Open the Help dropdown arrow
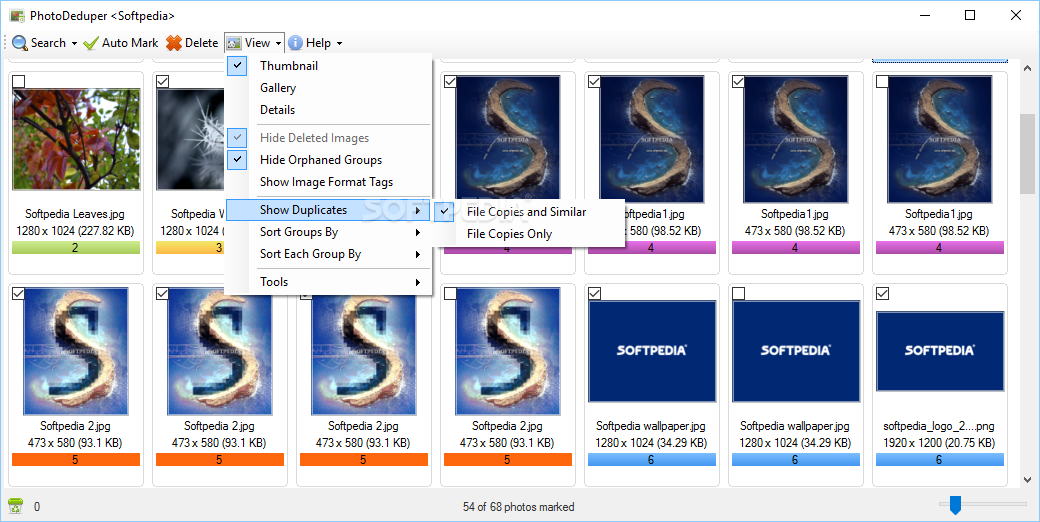1040x522 pixels. pyautogui.click(x=340, y=44)
